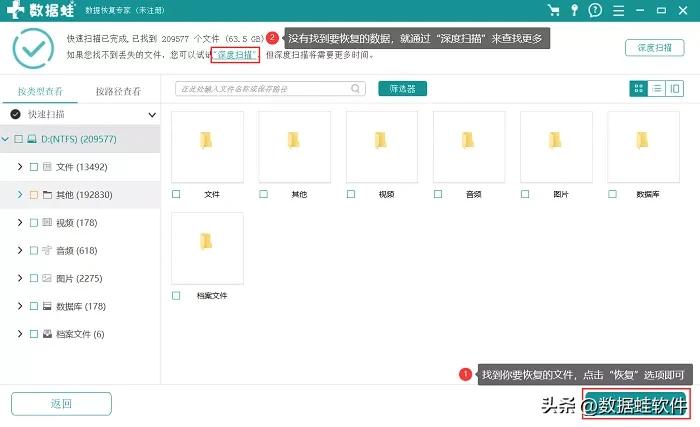The image size is (700, 427).
Task: Click the D:(NTFS) drive icon
Action: coord(32,139)
